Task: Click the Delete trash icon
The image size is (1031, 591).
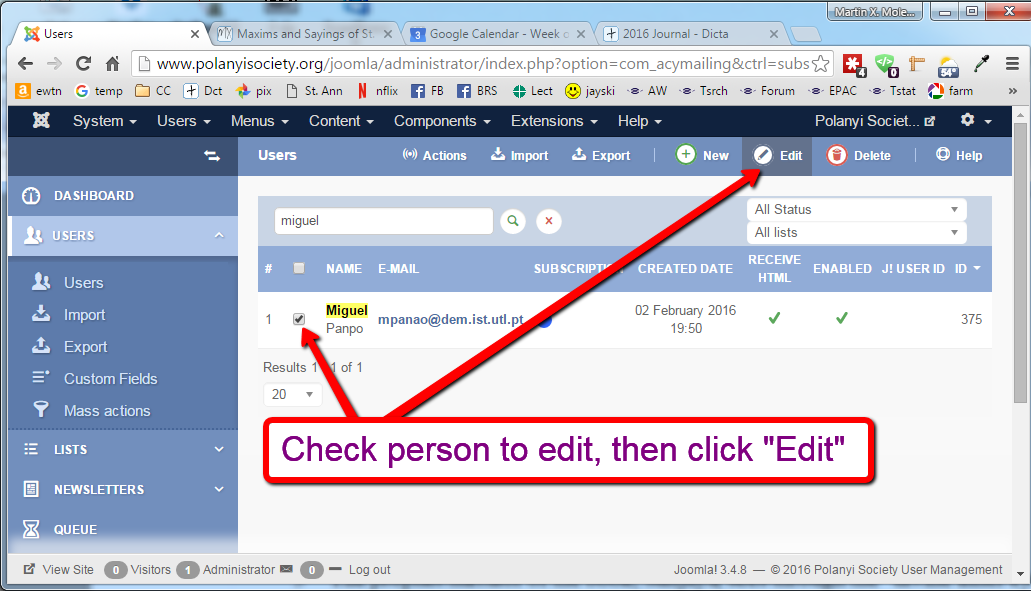Action: (x=837, y=155)
